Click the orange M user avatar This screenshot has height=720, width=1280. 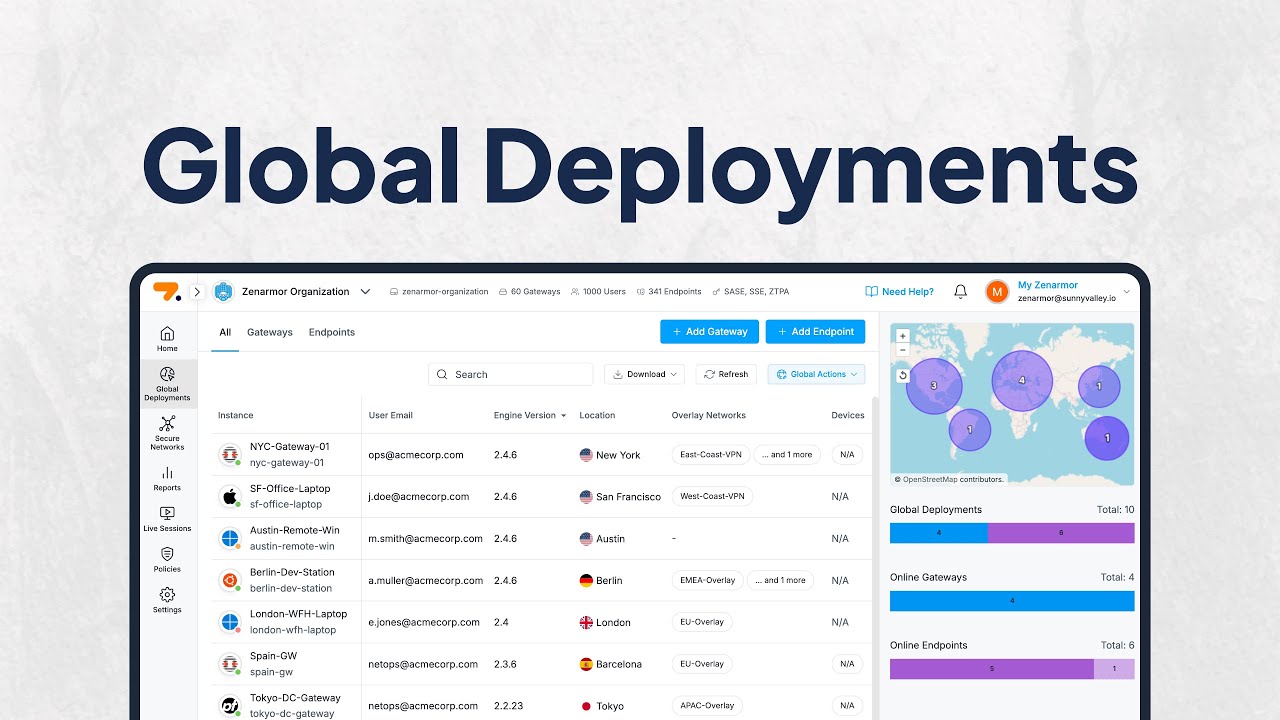click(997, 291)
